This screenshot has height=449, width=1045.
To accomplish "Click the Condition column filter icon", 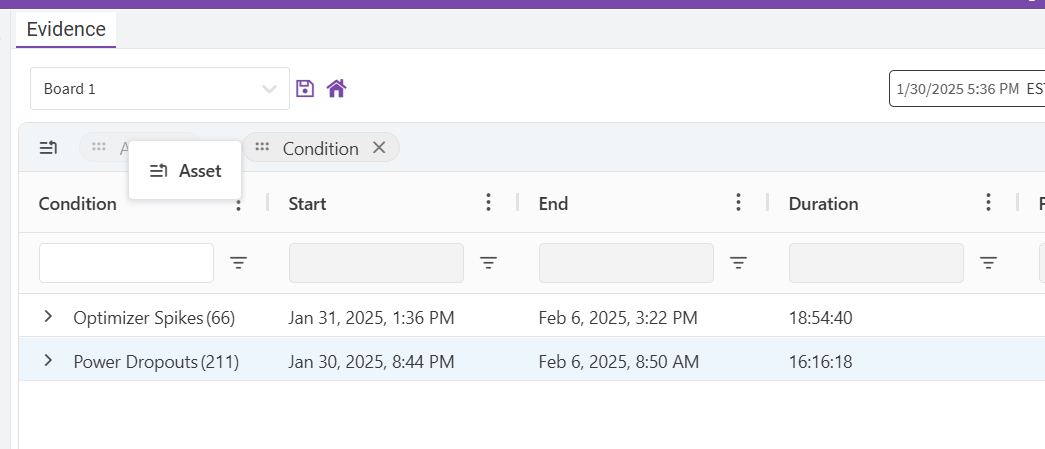I will click(x=239, y=263).
